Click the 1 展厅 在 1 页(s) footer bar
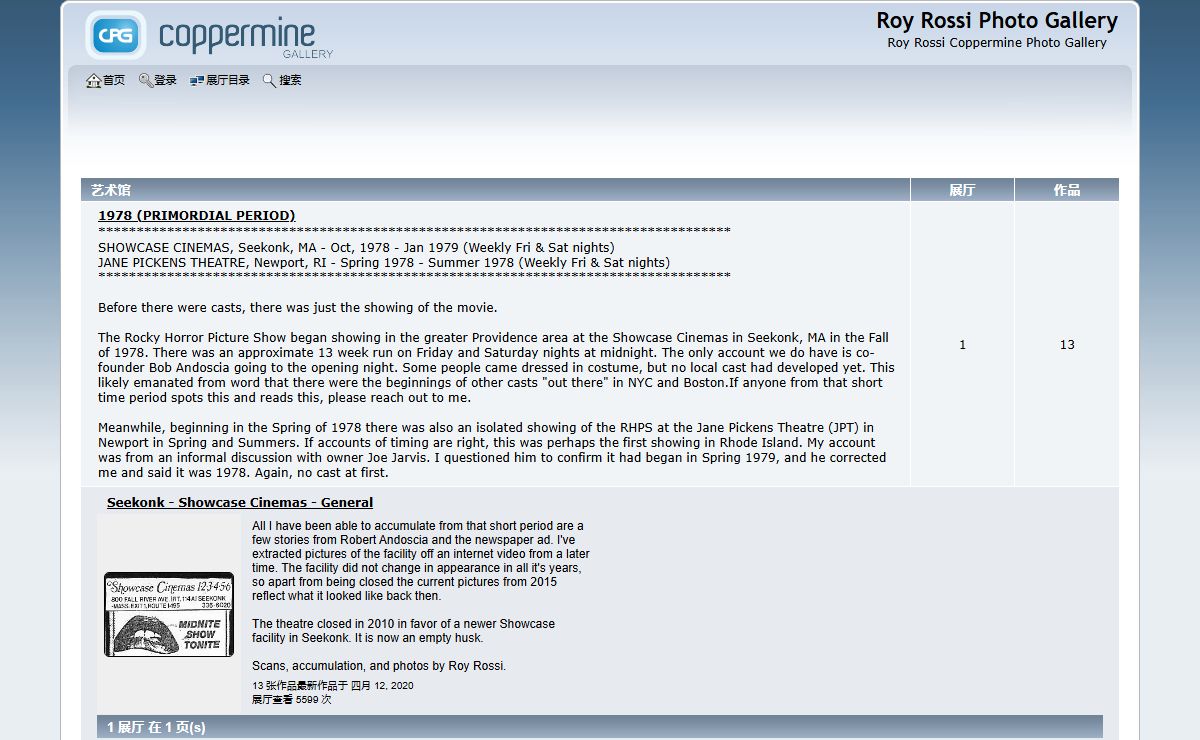Screen dimensions: 1200x740 pyautogui.click(x=600, y=727)
